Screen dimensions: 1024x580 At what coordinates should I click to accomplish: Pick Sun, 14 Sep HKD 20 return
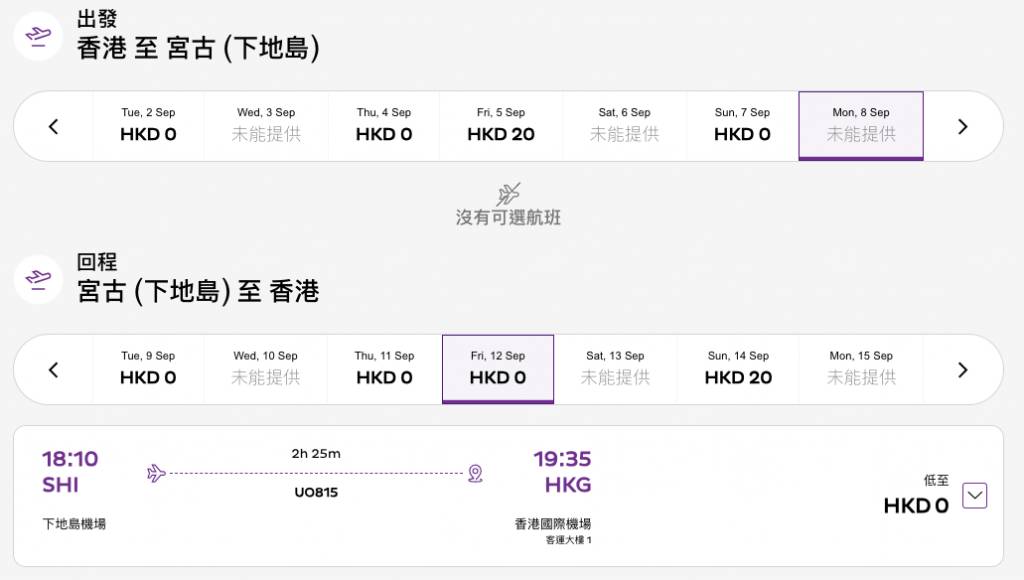tap(738, 369)
